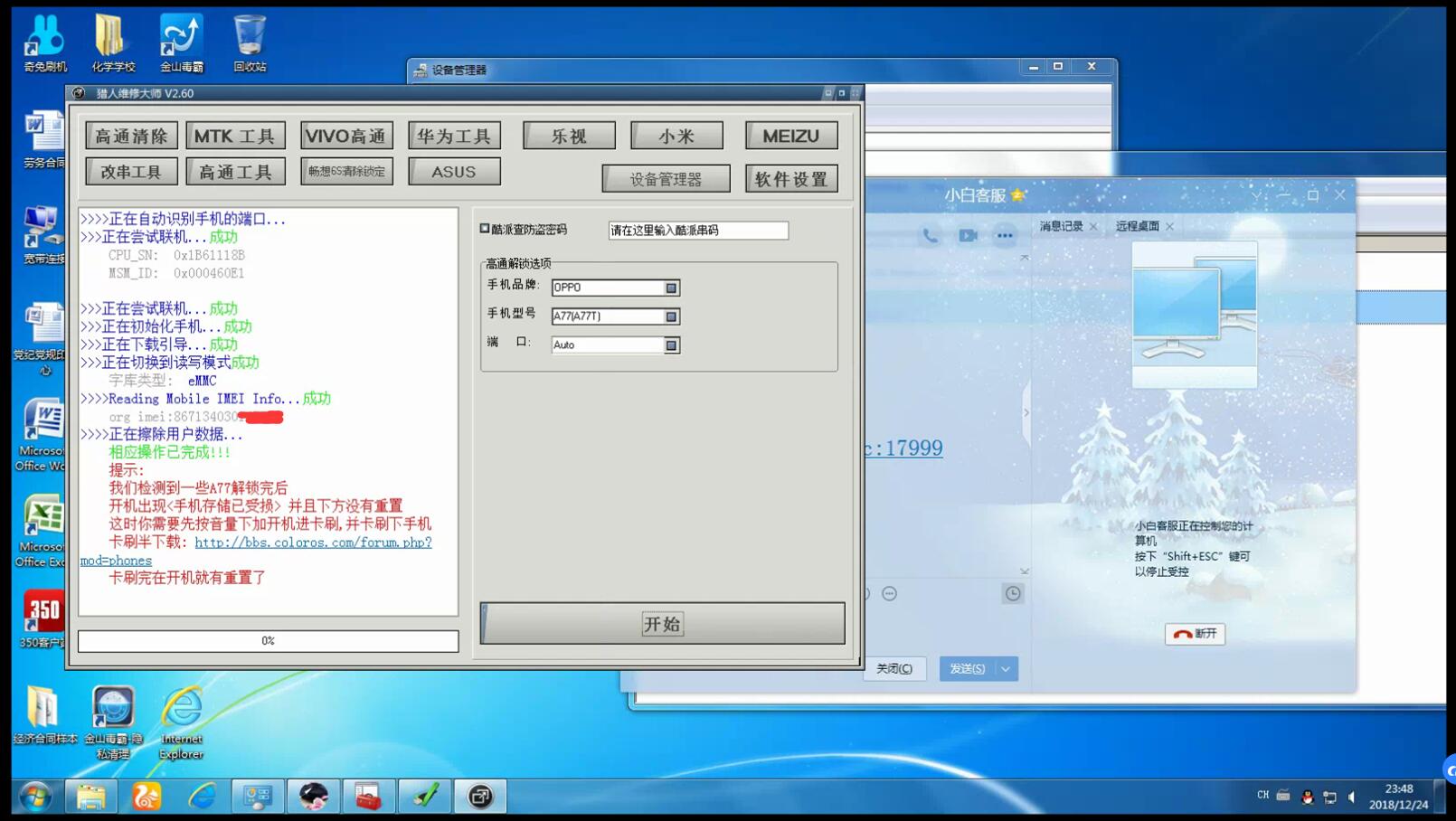Collapse the chat side panel arrow
The width and height of the screenshot is (1456, 821).
tap(1026, 412)
